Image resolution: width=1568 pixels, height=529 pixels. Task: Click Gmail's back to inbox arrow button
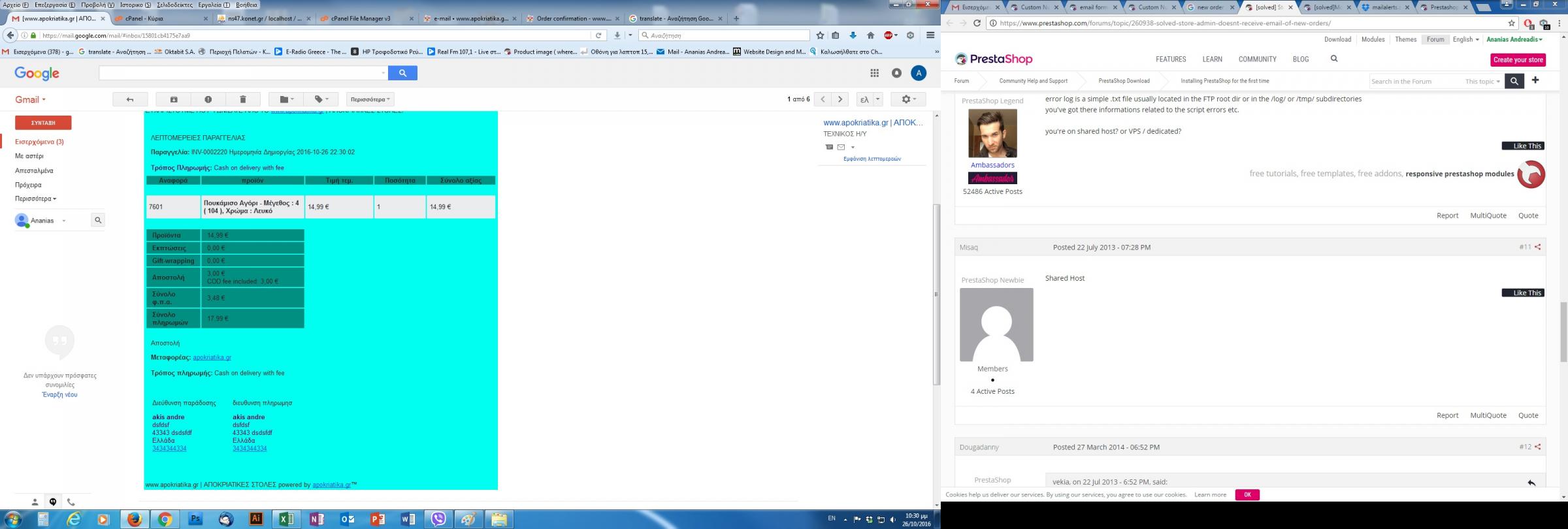point(130,99)
